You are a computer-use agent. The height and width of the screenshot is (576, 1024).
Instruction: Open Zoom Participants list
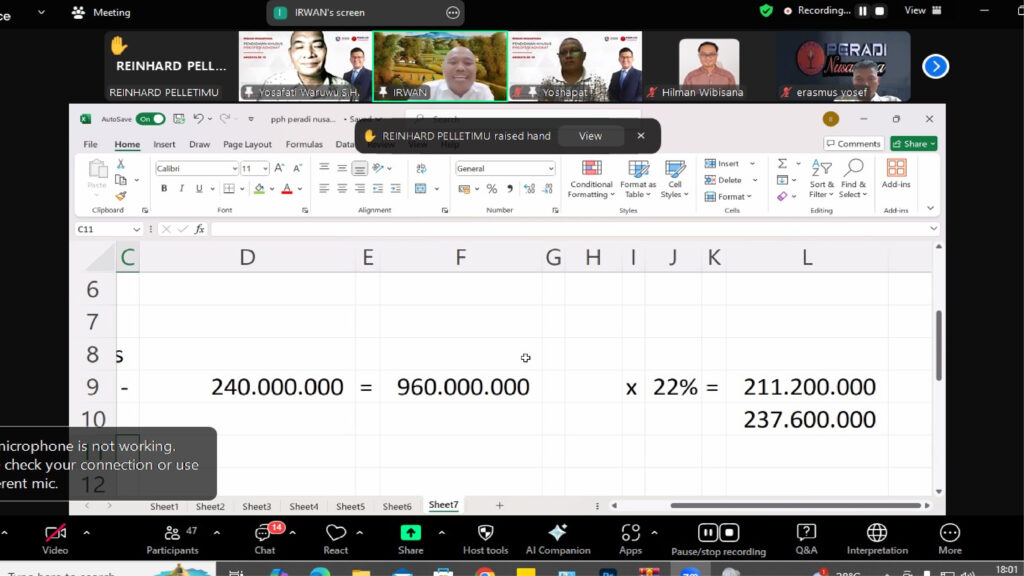pos(172,539)
